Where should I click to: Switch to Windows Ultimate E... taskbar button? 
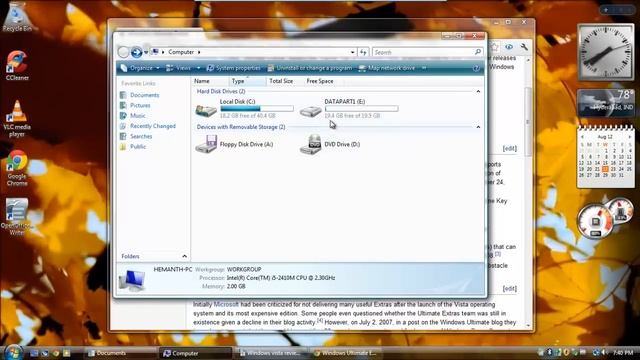pos(346,353)
